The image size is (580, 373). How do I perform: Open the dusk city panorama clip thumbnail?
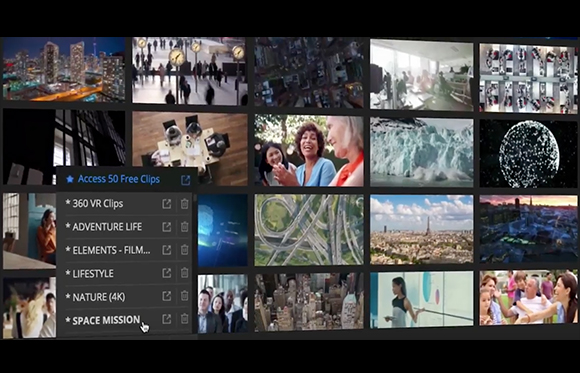tap(528, 229)
